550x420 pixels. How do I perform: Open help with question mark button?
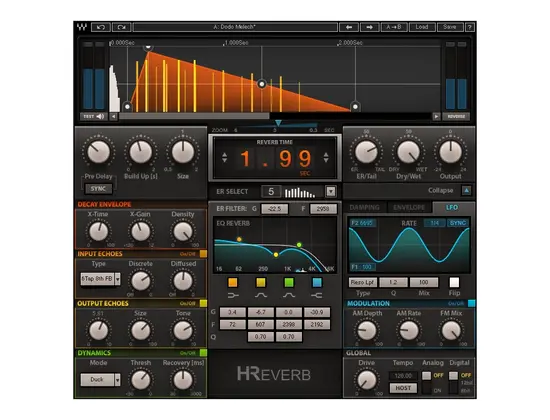point(470,27)
